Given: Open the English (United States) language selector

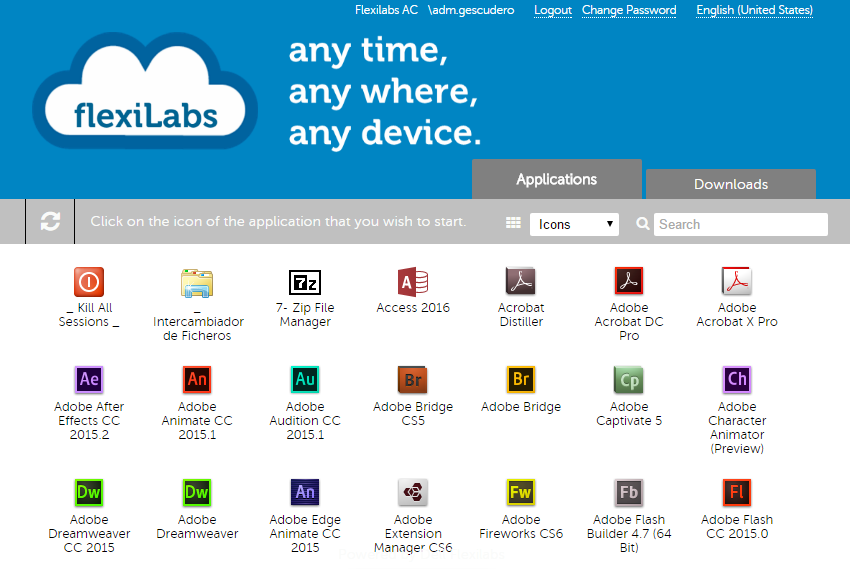Looking at the screenshot, I should pos(754,10).
